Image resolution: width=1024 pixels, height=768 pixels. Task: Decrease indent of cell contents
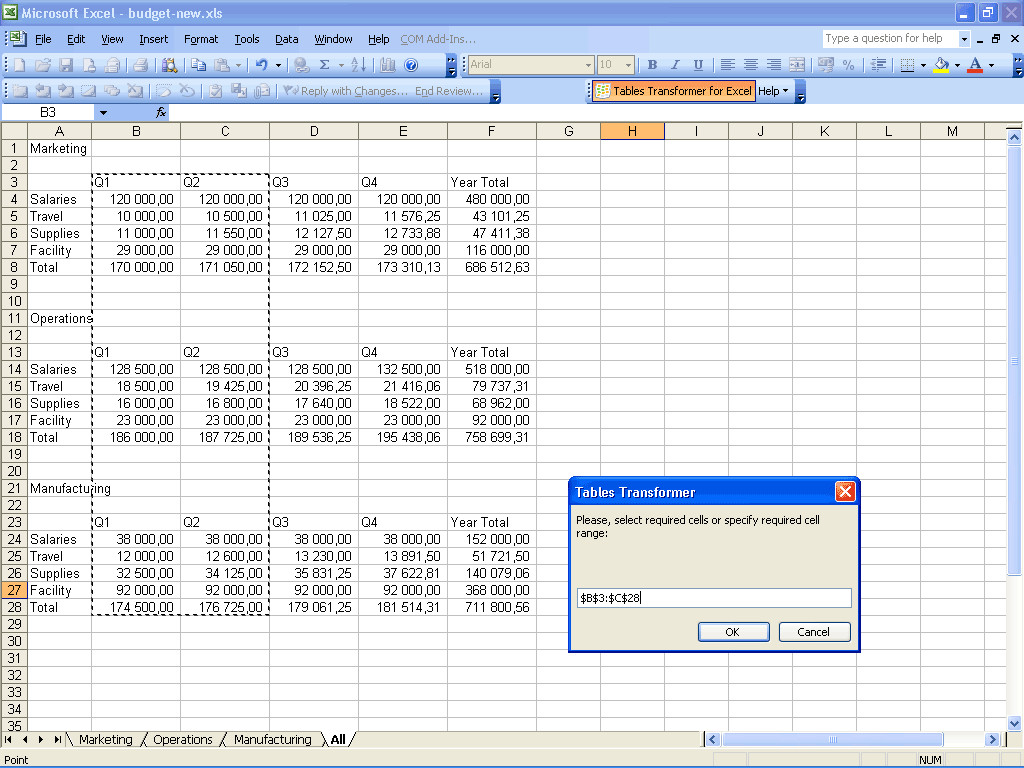pos(879,65)
